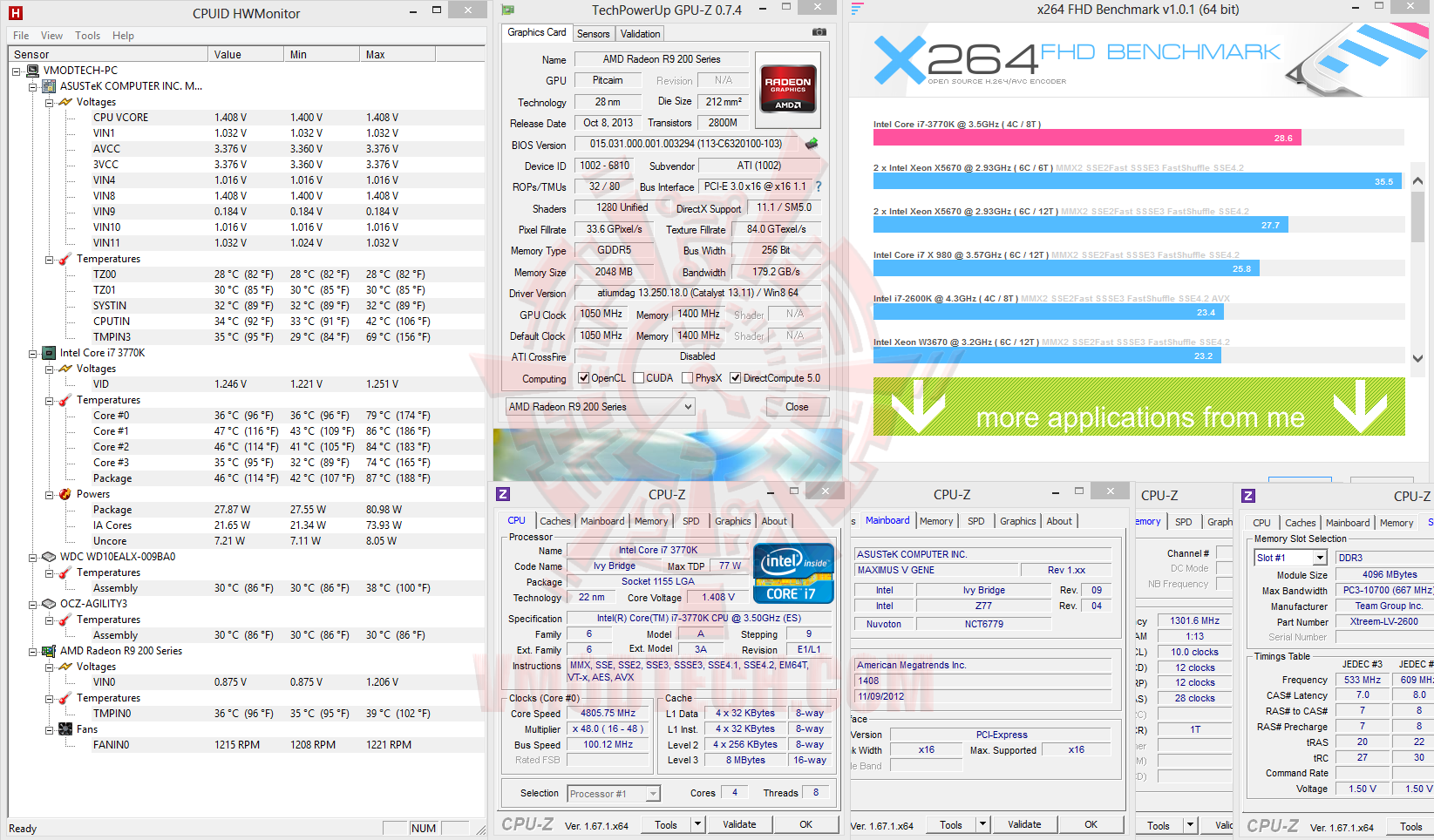Enable the CUDA checkbox in GPU-Z

point(639,378)
